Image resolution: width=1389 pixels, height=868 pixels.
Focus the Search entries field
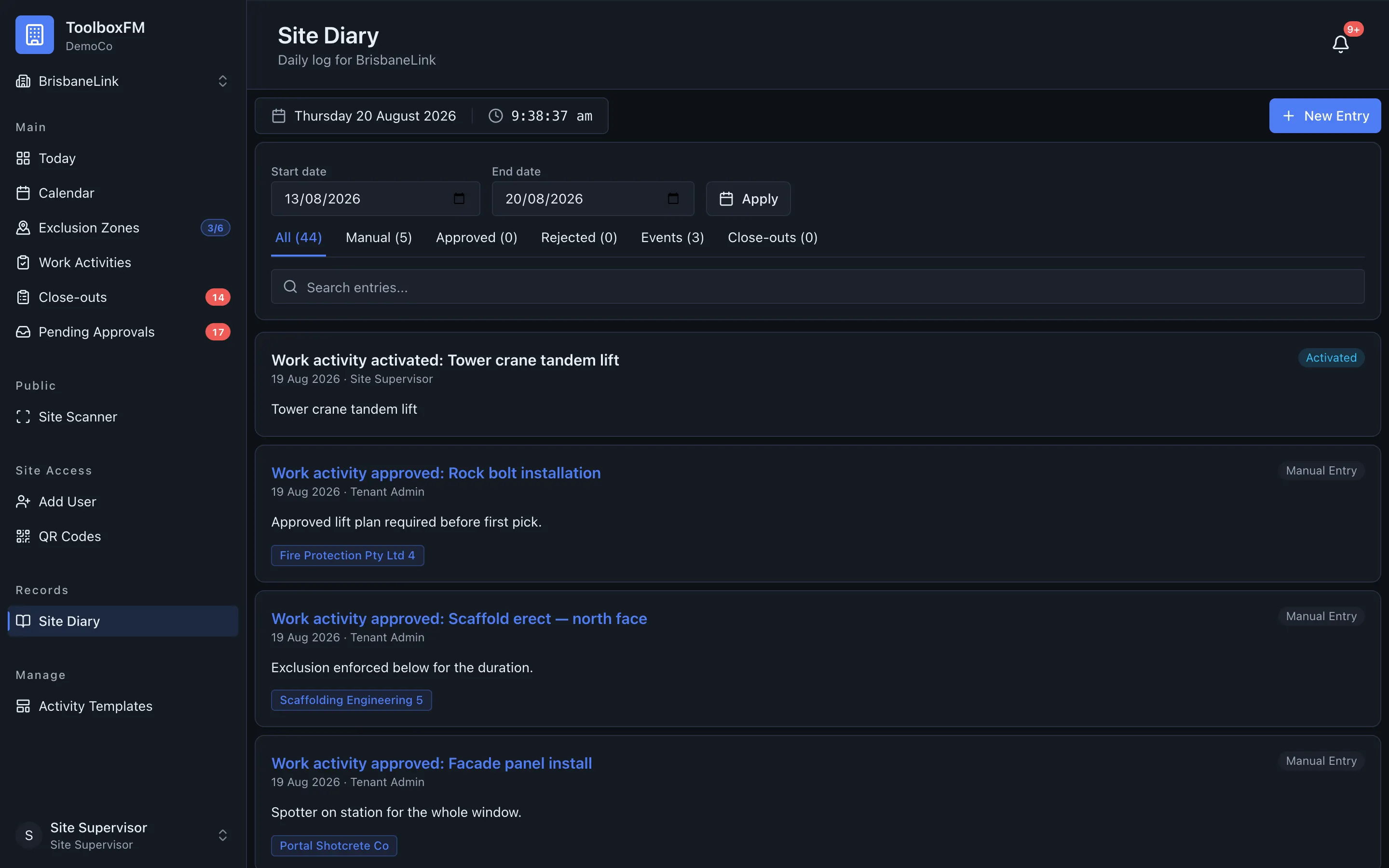point(817,286)
